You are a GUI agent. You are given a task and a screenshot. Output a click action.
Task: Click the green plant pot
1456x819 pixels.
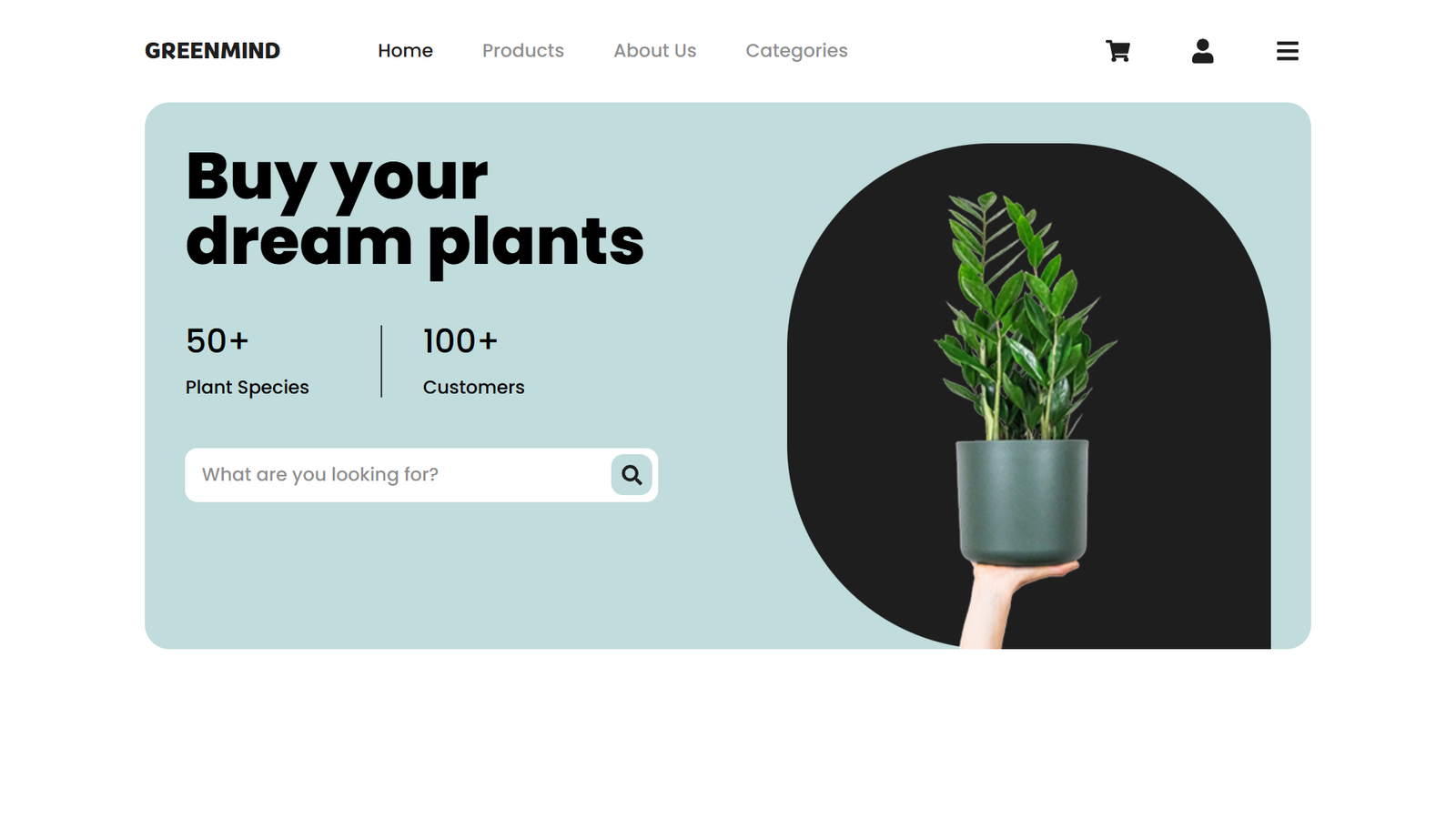[1022, 500]
